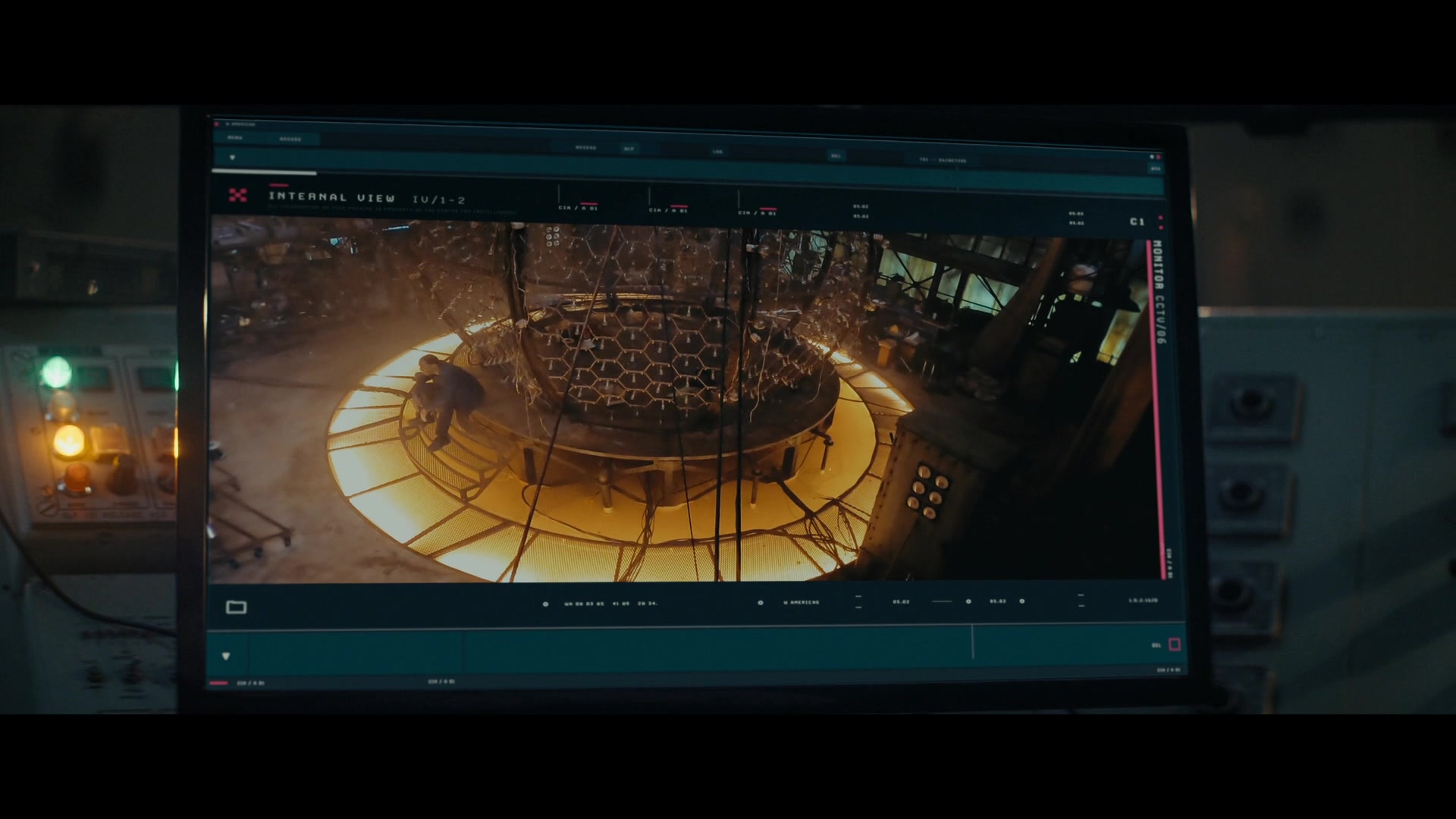1456x819 pixels.
Task: Click the white progress bar under the top bar
Action: click(264, 172)
